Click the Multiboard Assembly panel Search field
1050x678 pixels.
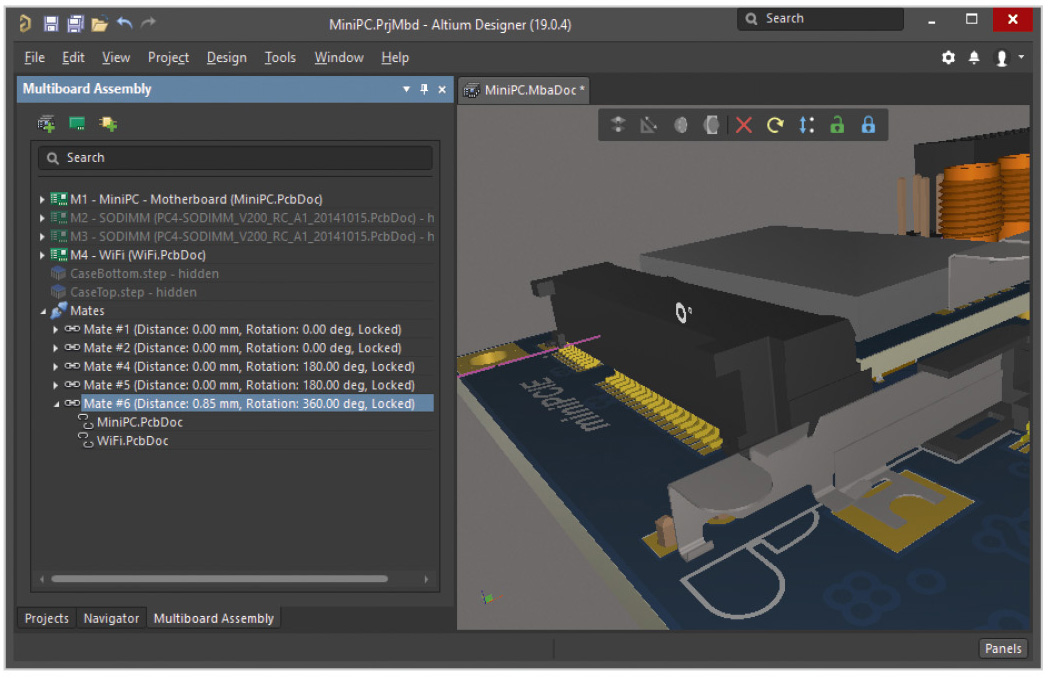[236, 158]
